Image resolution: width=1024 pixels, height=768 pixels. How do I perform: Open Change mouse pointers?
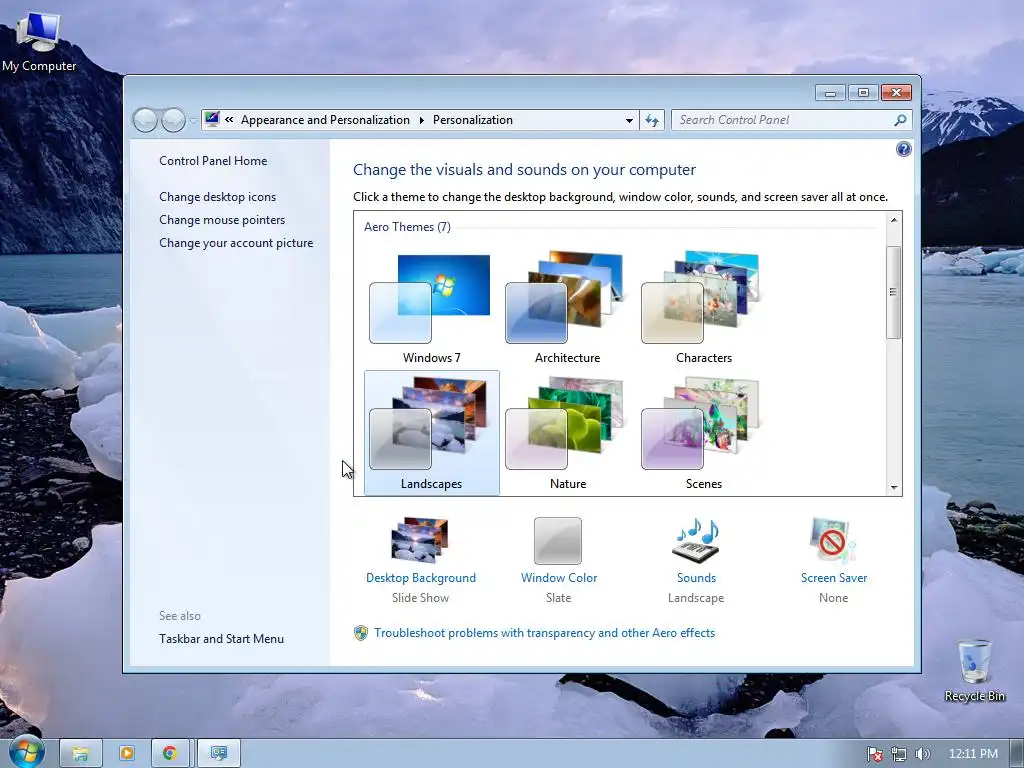222,219
